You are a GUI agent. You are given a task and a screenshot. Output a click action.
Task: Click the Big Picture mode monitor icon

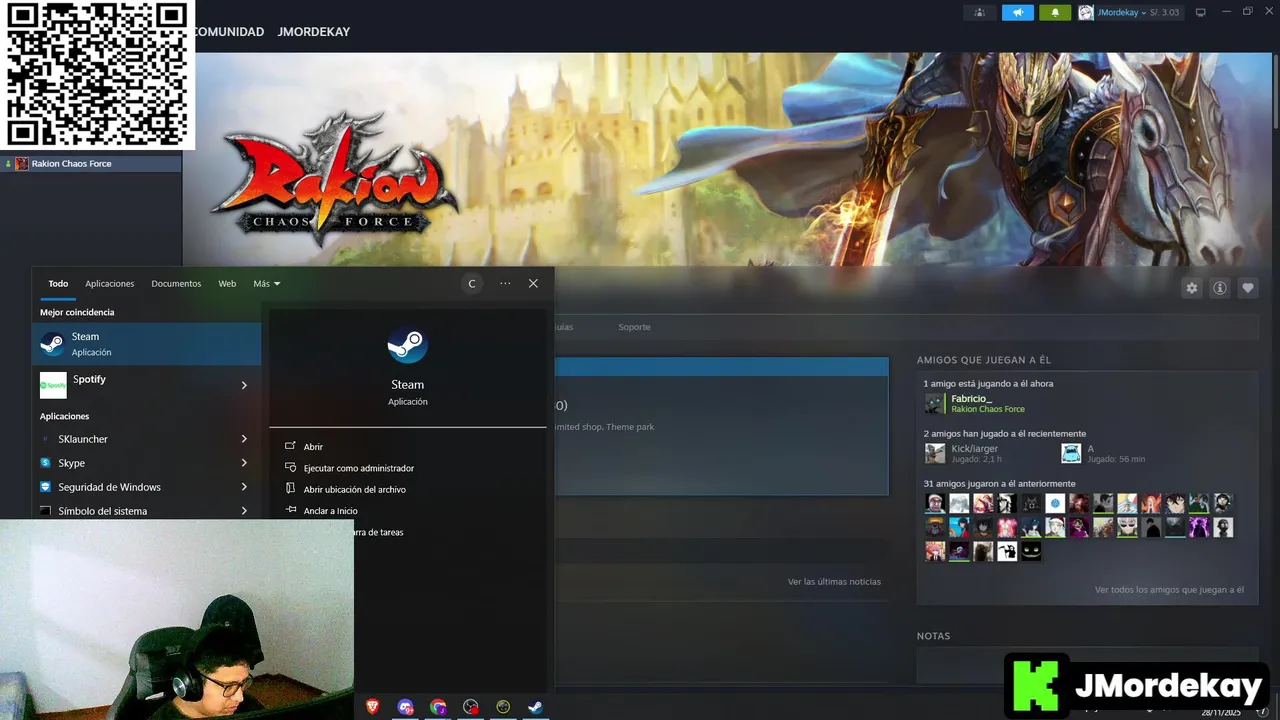pos(1201,12)
